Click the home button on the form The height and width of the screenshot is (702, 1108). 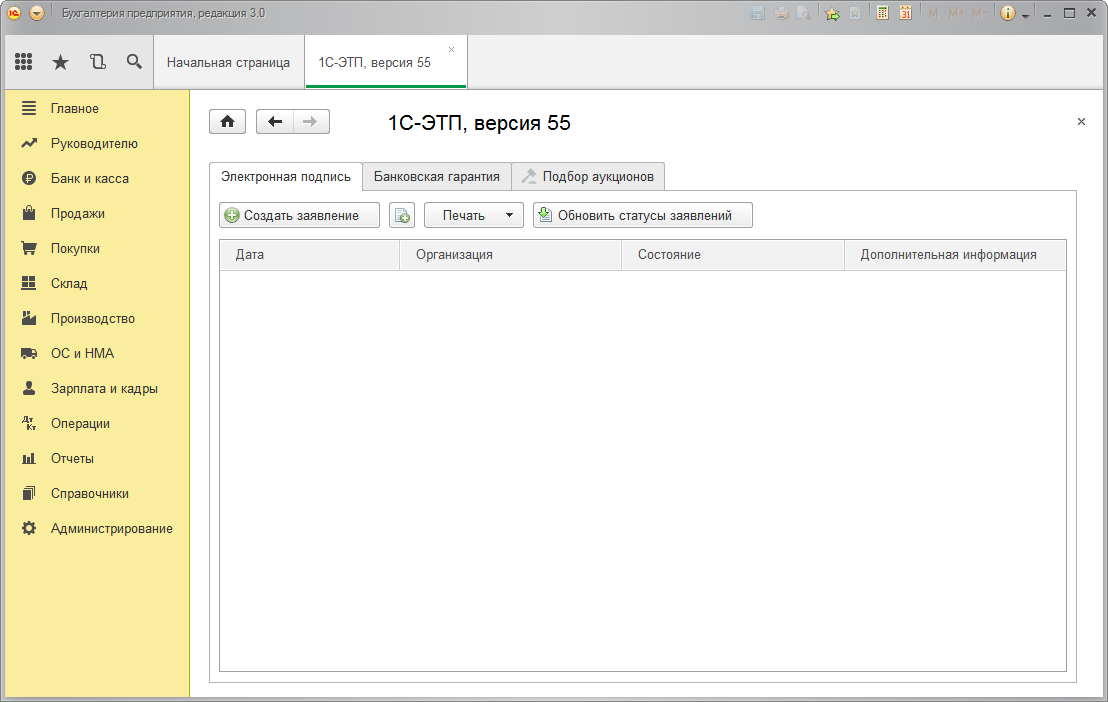click(227, 122)
